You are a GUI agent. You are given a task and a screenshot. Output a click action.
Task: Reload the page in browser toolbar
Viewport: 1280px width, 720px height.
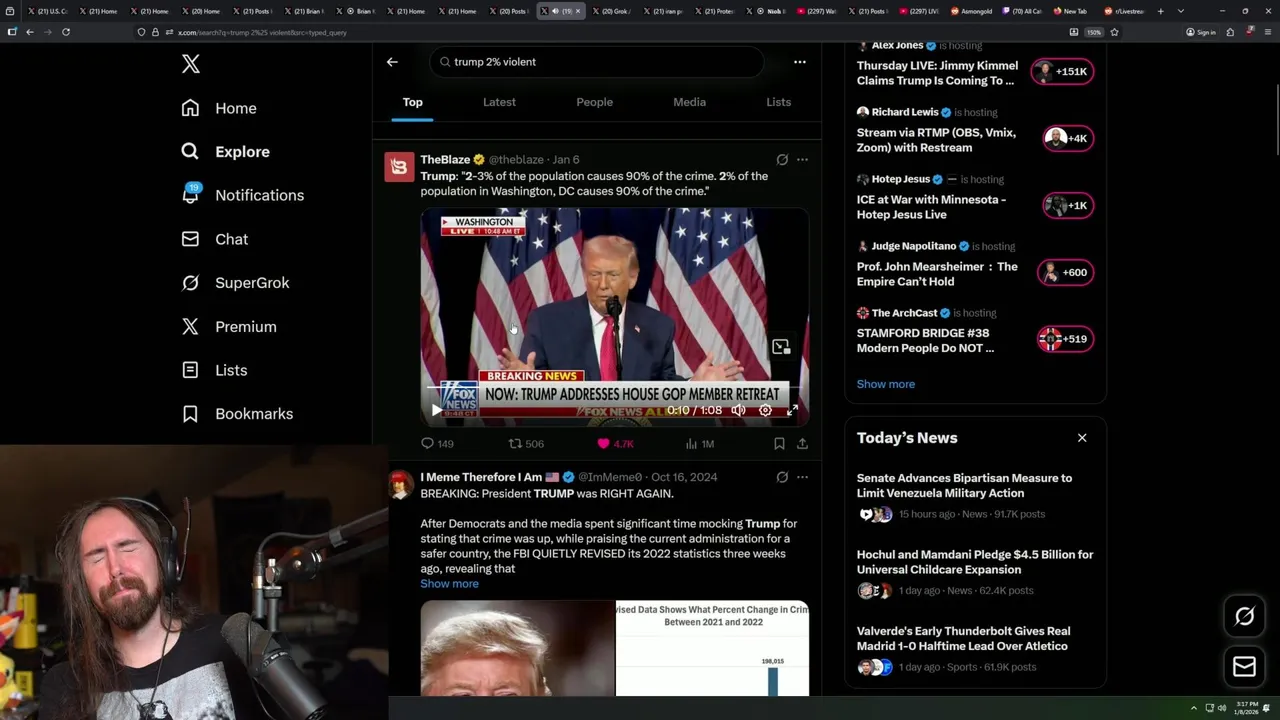point(66,32)
